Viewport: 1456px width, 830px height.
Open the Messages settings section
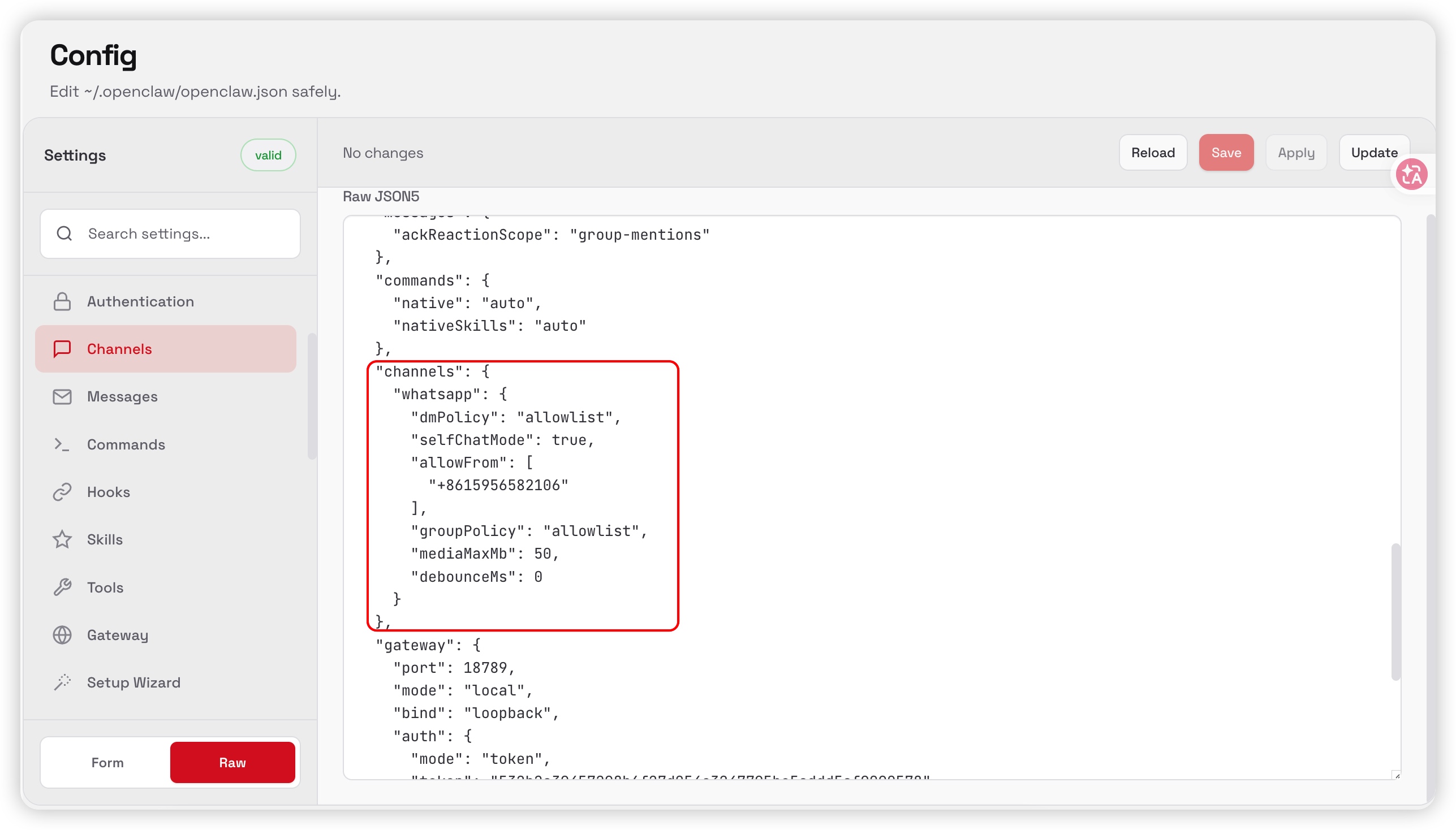122,397
